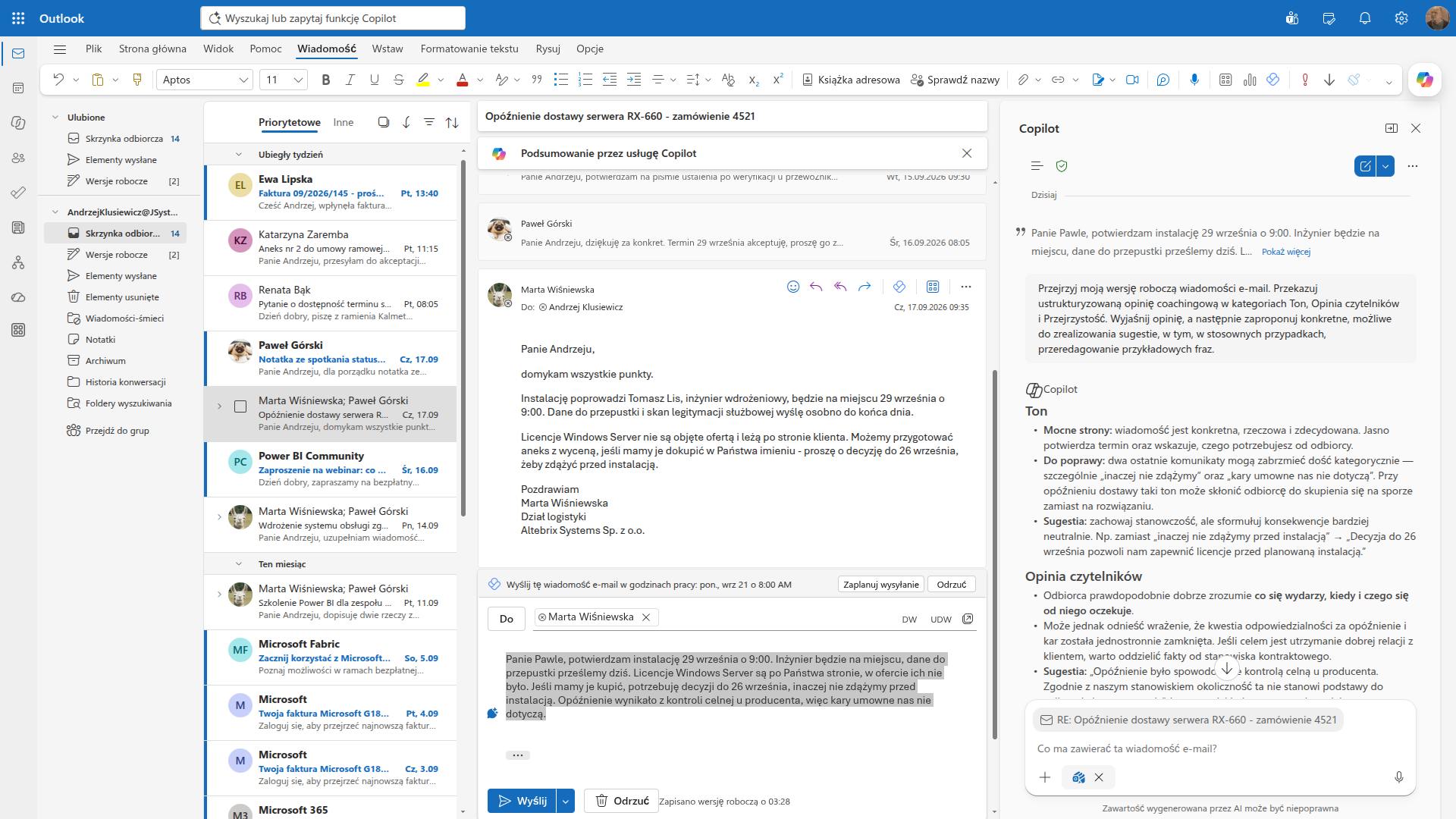The width and height of the screenshot is (1456, 819).
Task: Insert a bulleted list
Action: [x=561, y=80]
